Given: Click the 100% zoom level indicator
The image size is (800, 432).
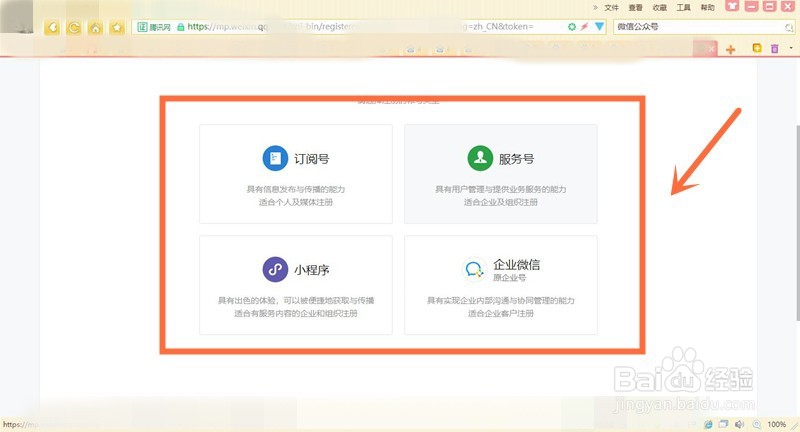Looking at the screenshot, I should [x=777, y=424].
